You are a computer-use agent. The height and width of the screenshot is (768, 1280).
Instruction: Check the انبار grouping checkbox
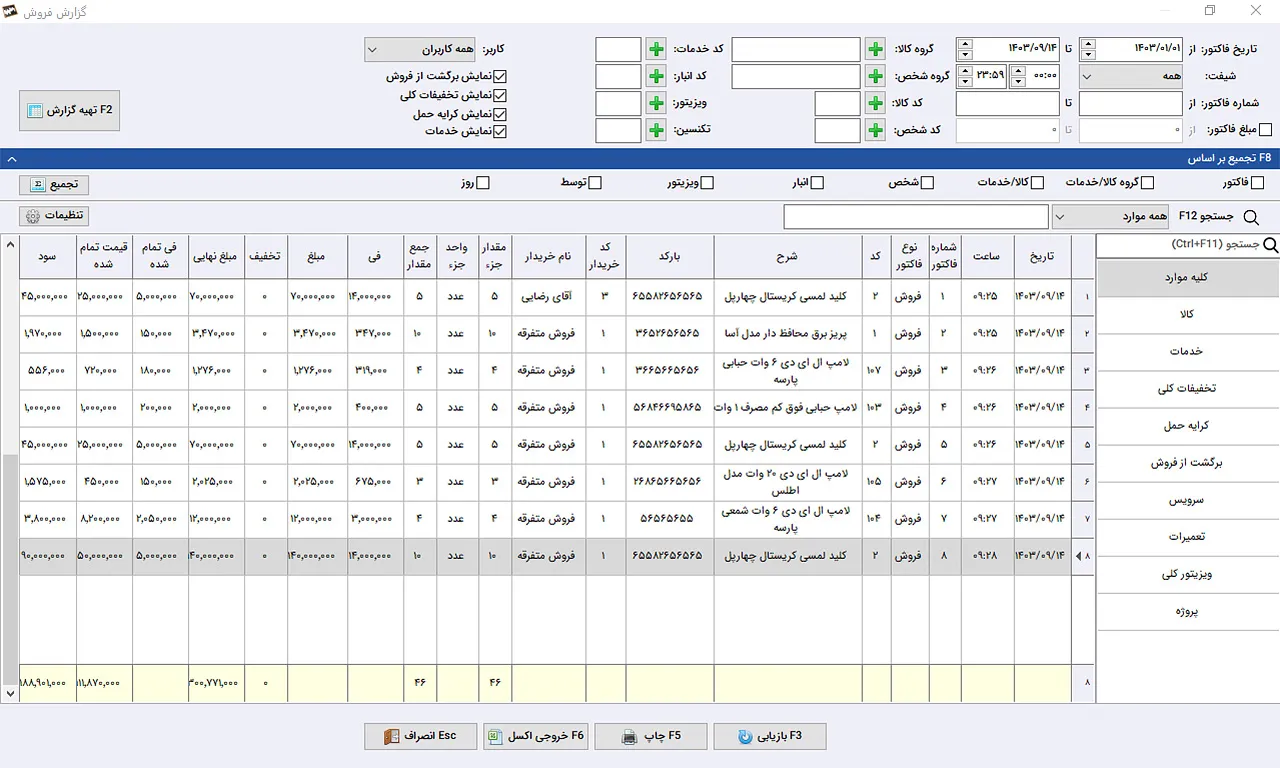[x=817, y=183]
